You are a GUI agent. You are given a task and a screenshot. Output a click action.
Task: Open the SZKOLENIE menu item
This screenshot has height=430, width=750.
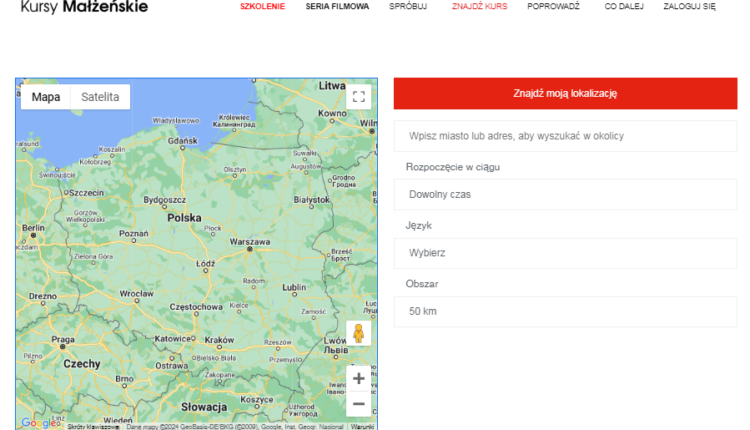(x=262, y=6)
